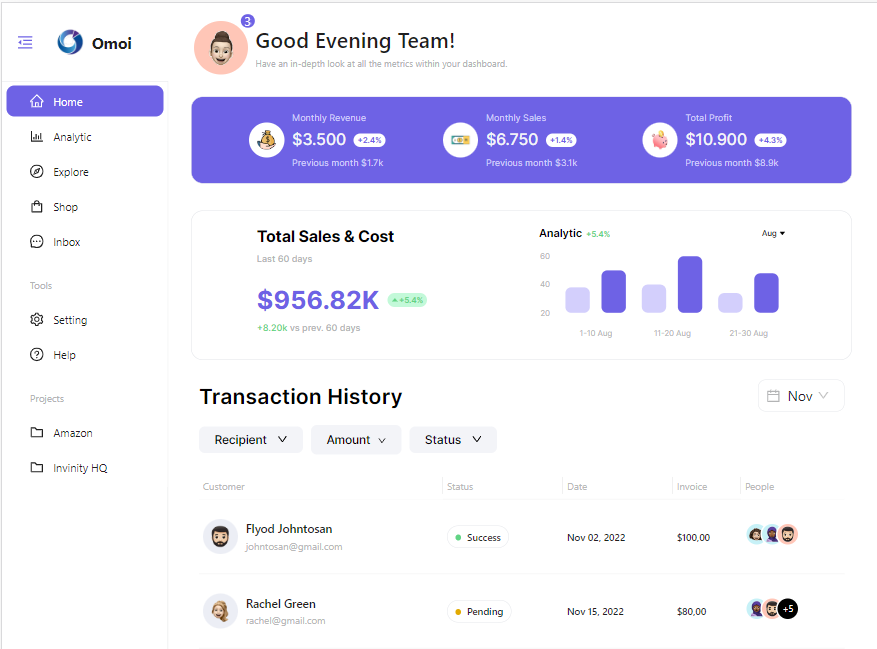The height and width of the screenshot is (649, 877).
Task: Click the Help question mark icon
Action: [x=37, y=355]
